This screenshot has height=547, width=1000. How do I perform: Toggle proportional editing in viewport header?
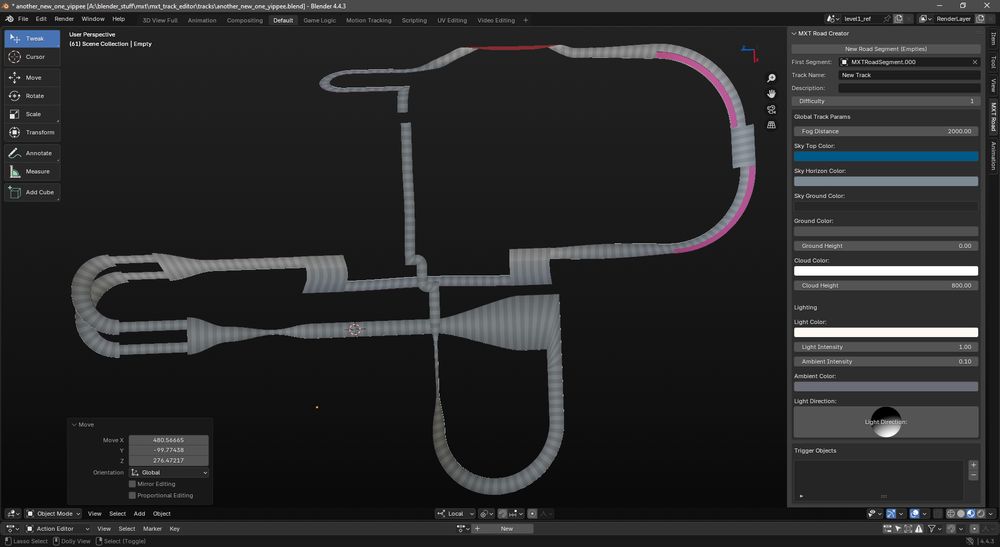point(532,514)
